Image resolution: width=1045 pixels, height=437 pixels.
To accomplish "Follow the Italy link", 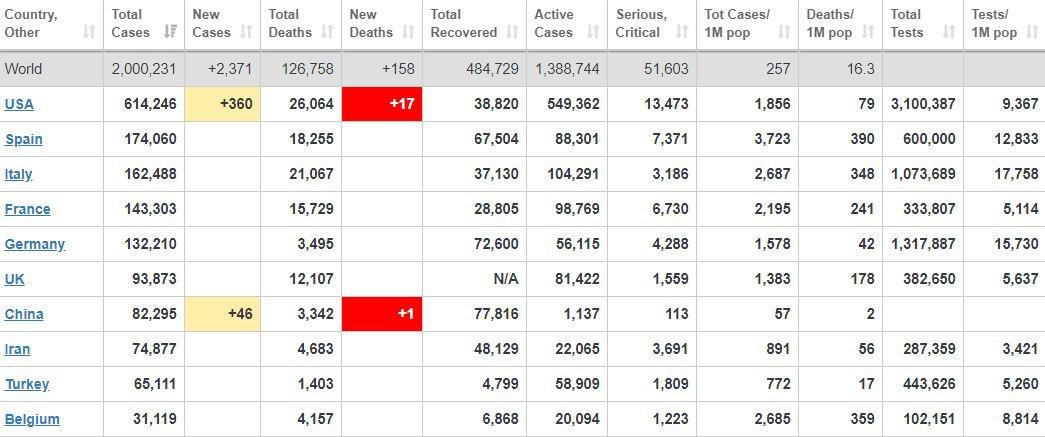I will pyautogui.click(x=19, y=174).
